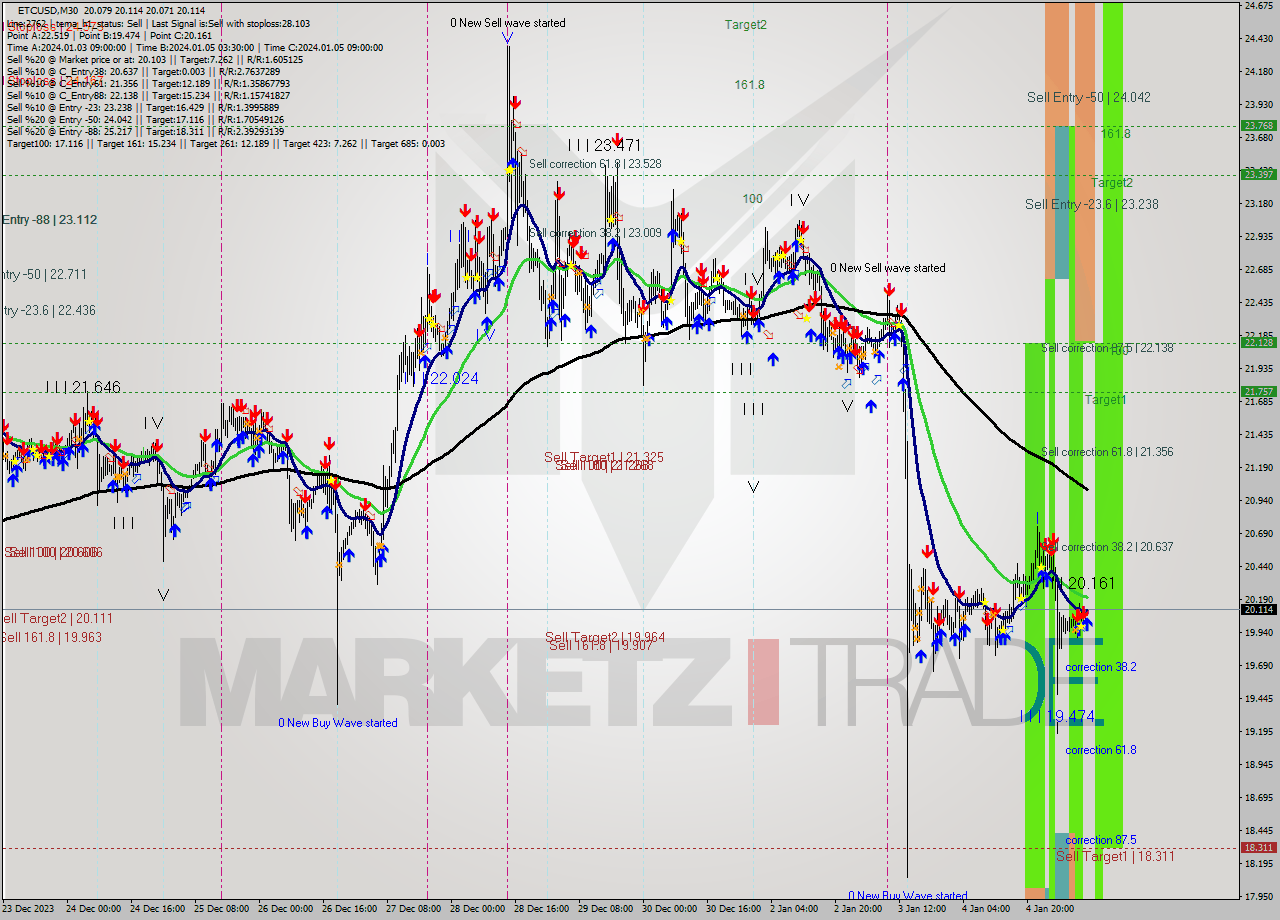The width and height of the screenshot is (1280, 920).
Task: Click the 'Sell Entry -23.6 | 23.238' label
Action: click(x=1091, y=204)
